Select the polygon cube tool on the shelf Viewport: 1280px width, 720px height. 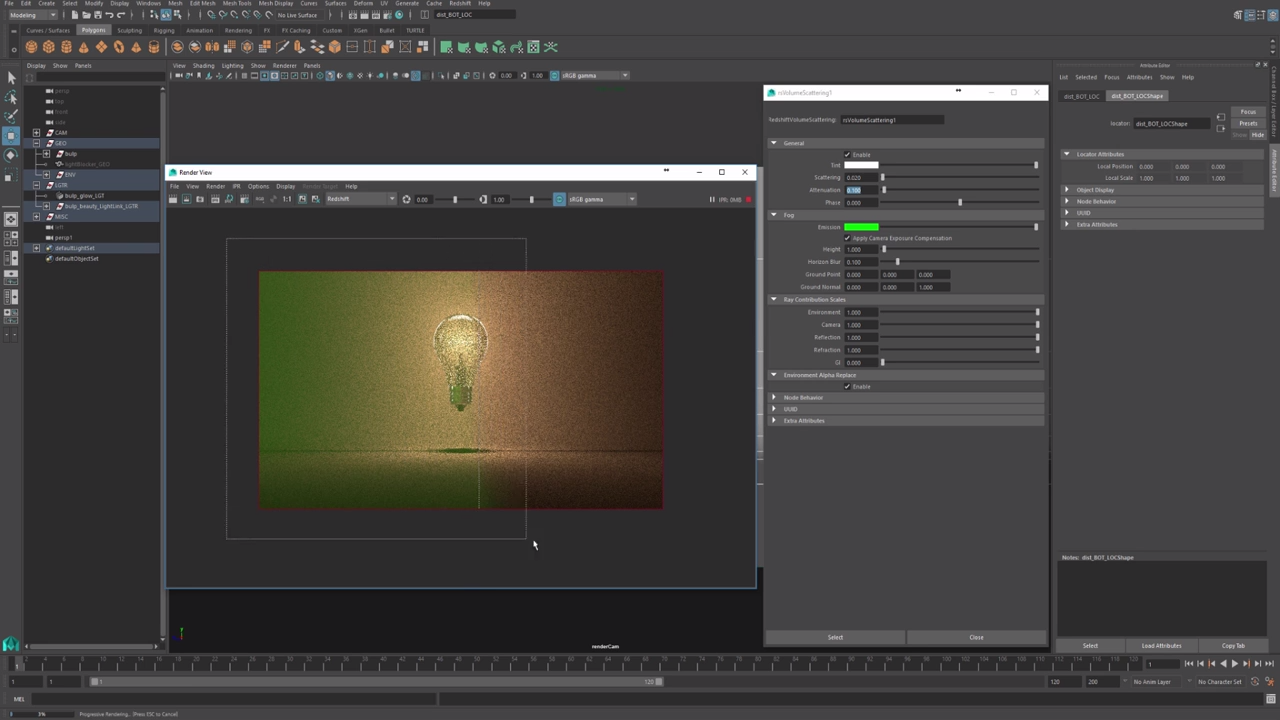point(49,48)
